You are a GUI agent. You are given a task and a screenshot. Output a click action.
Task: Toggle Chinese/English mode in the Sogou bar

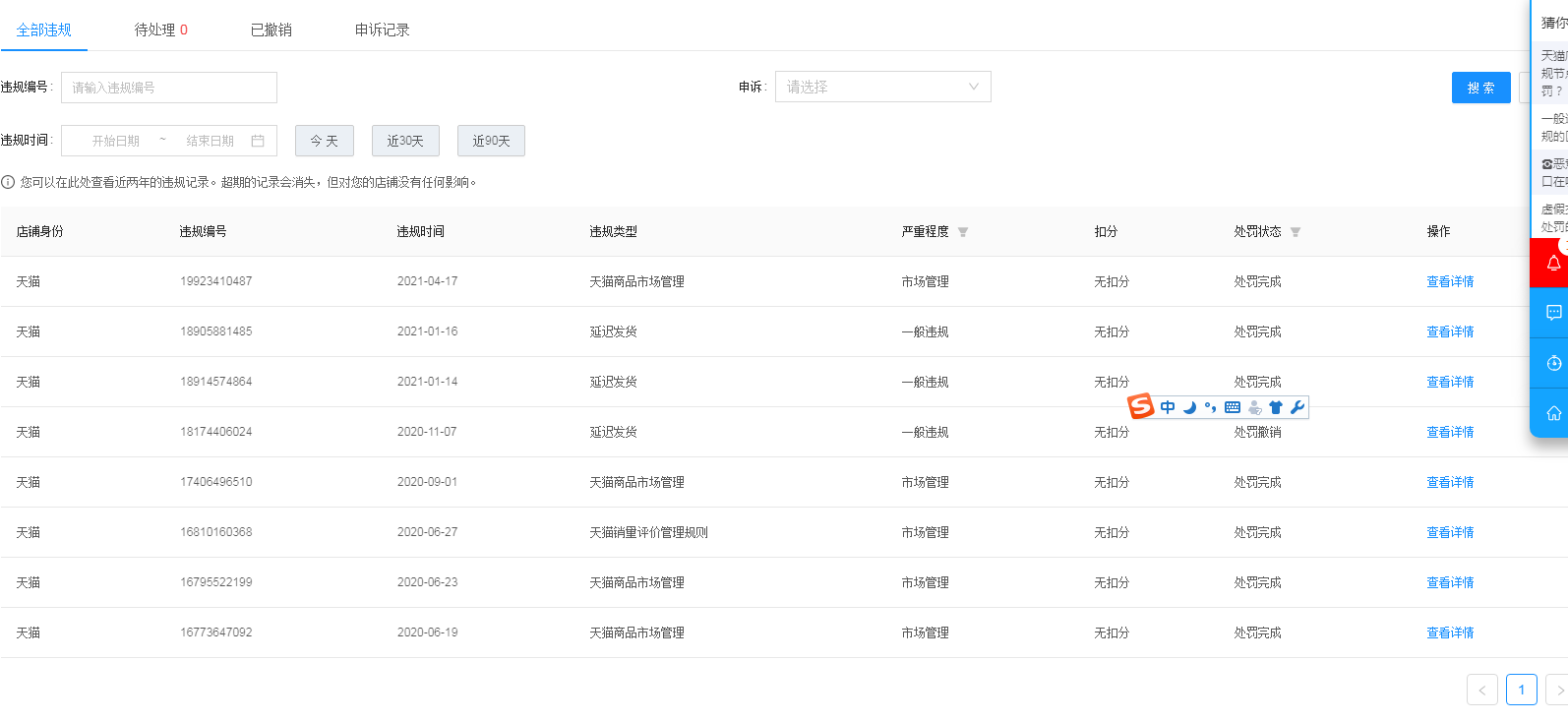pos(1168,407)
